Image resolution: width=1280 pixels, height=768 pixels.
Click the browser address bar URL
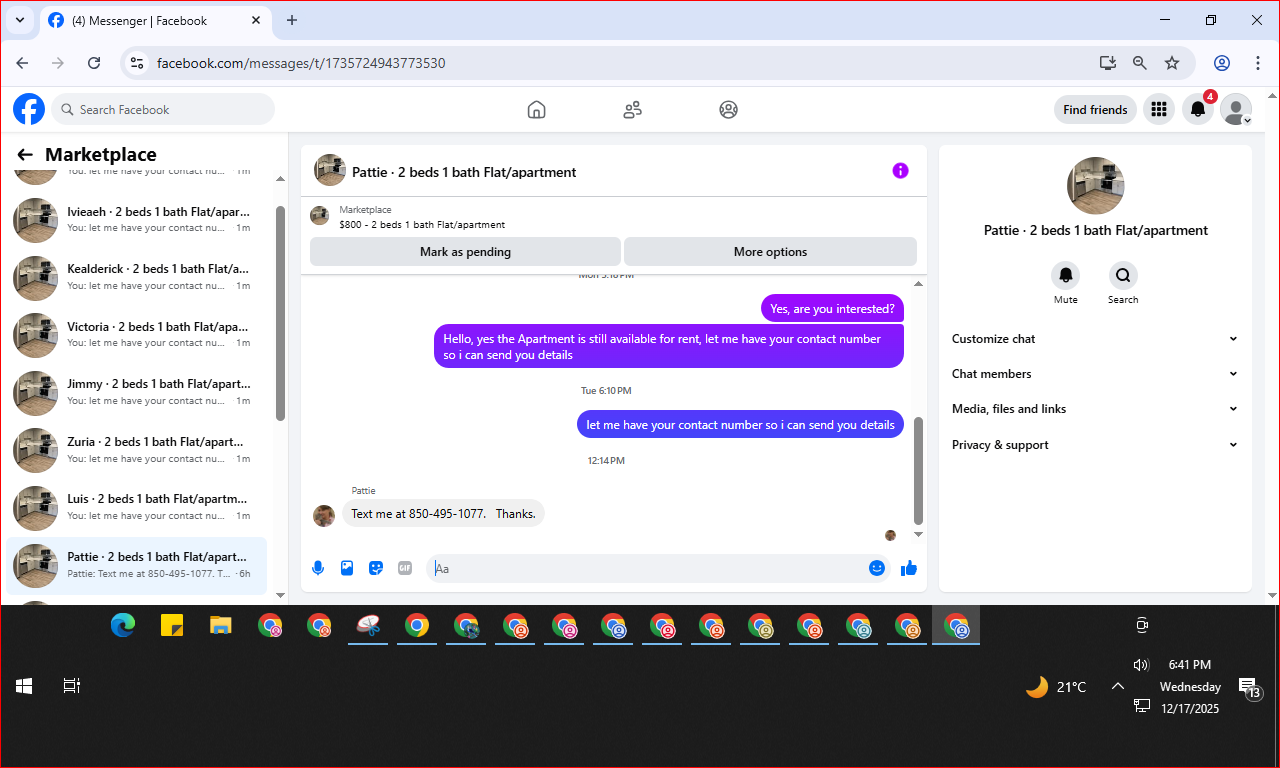pyautogui.click(x=301, y=63)
